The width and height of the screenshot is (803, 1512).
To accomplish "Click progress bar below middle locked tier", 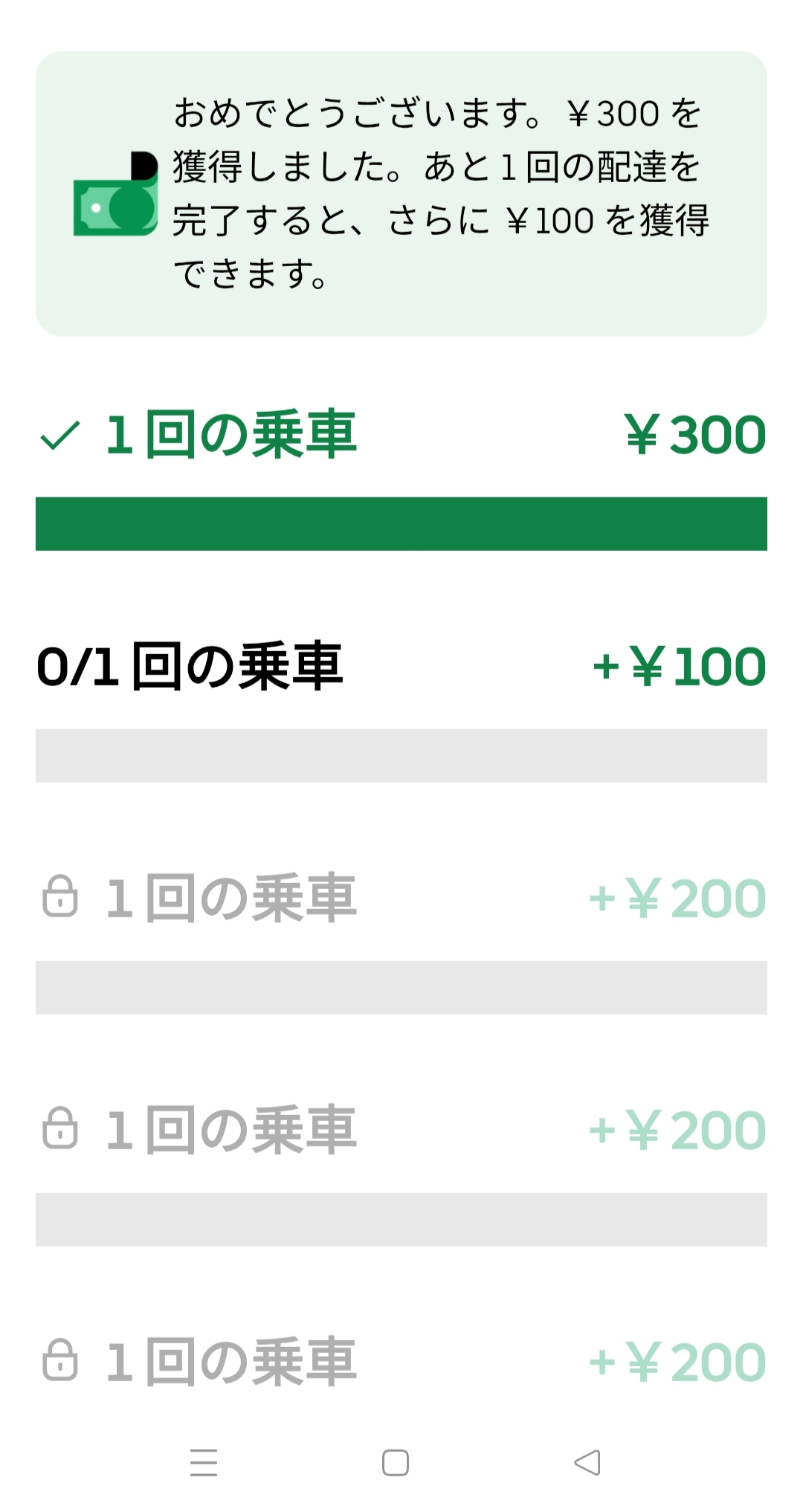I will tap(401, 1220).
